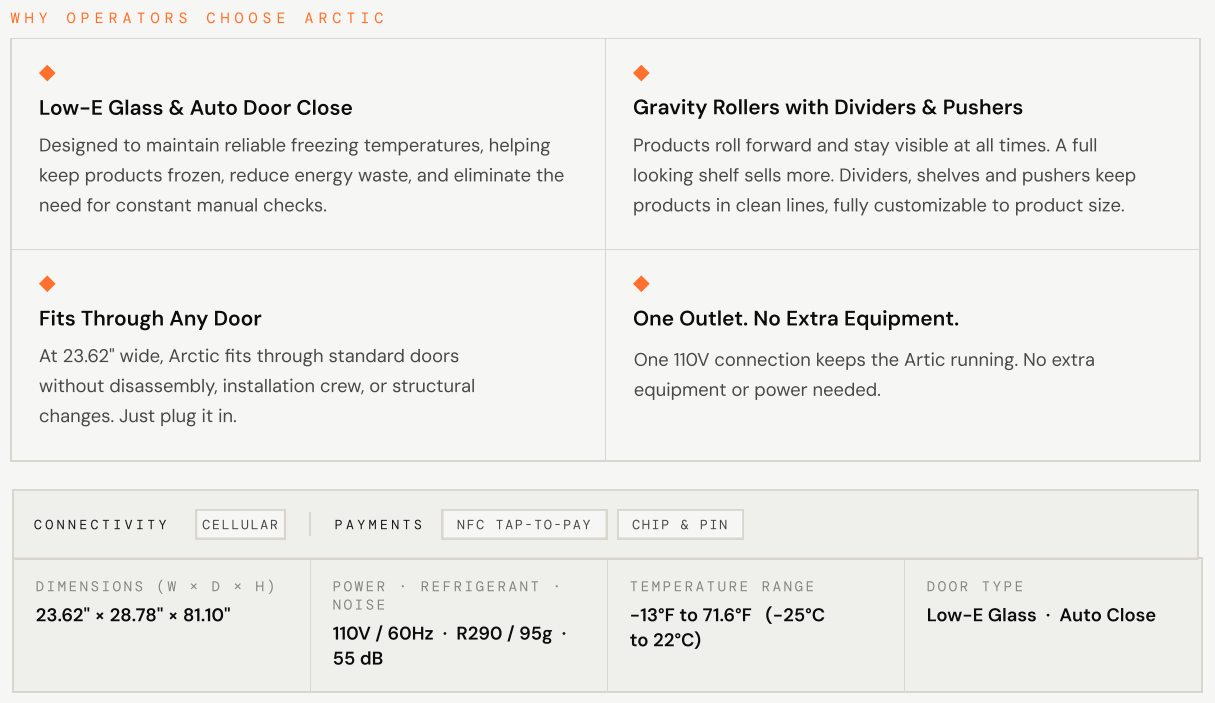Viewport: 1215px width, 703px height.
Task: Click the CONNECTIVITY label
Action: (101, 525)
